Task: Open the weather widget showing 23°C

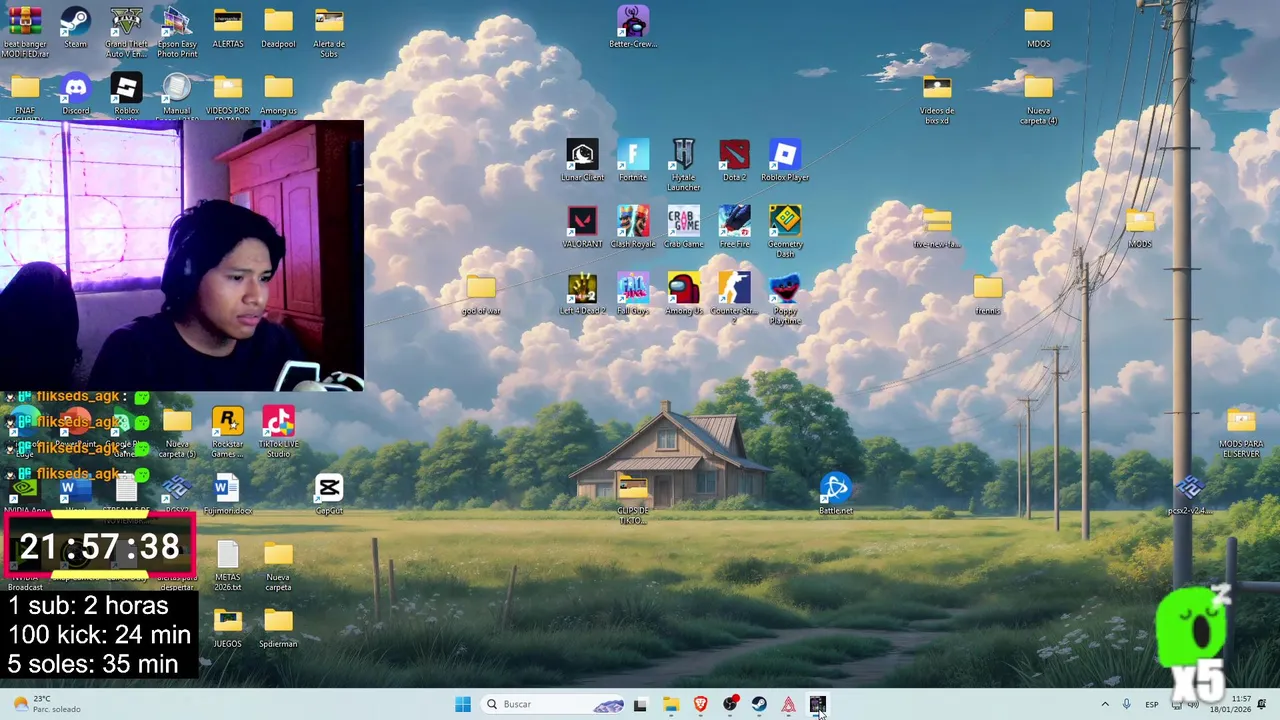Action: click(x=45, y=704)
